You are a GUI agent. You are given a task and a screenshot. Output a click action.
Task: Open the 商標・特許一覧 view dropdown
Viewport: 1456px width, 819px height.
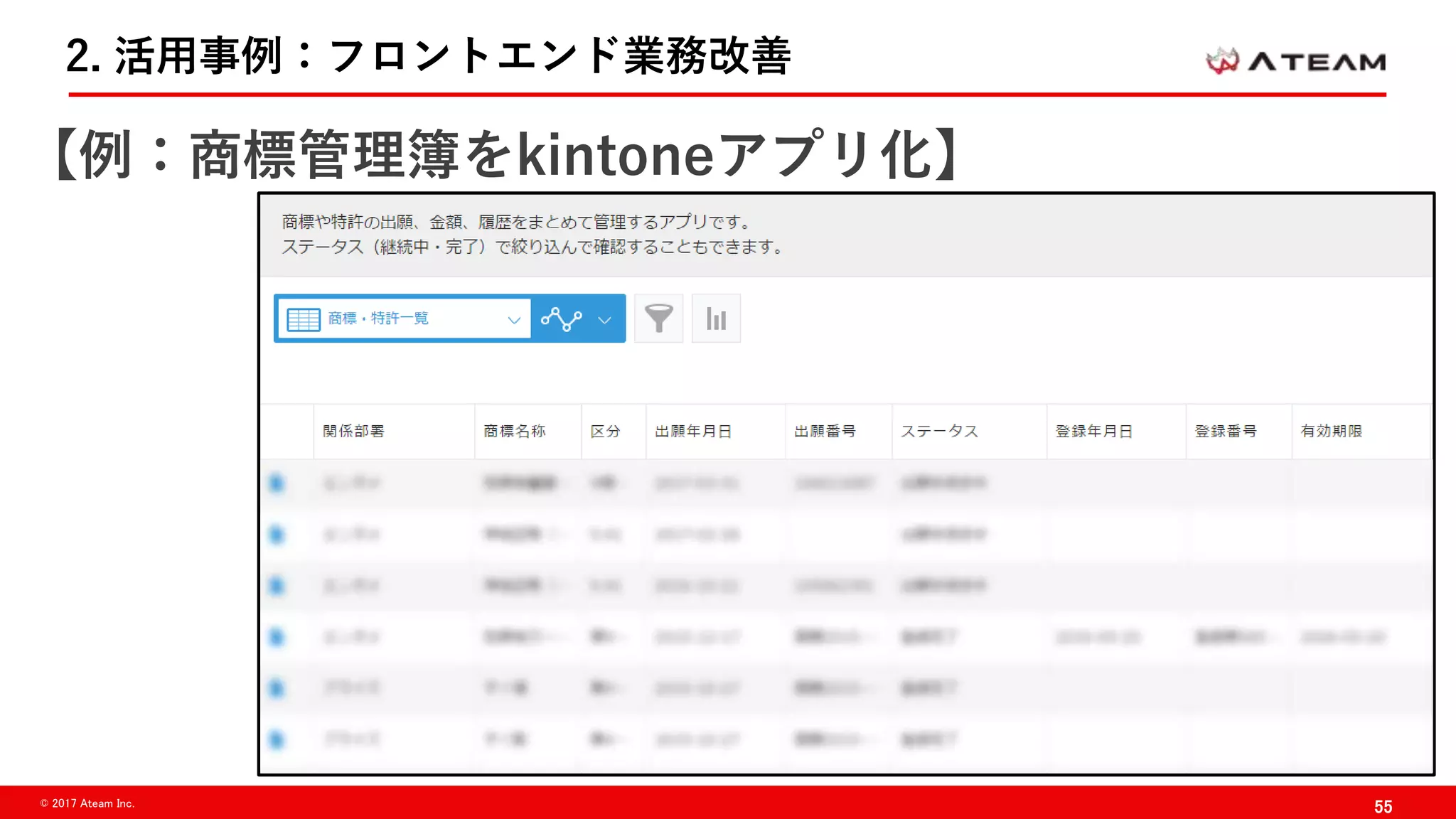tap(404, 318)
